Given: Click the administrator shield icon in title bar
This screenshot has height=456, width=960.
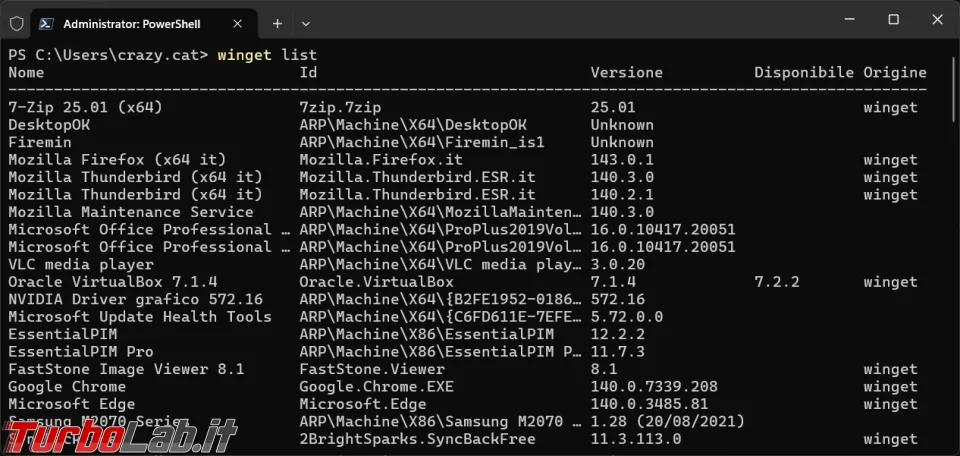Looking at the screenshot, I should click(16, 21).
